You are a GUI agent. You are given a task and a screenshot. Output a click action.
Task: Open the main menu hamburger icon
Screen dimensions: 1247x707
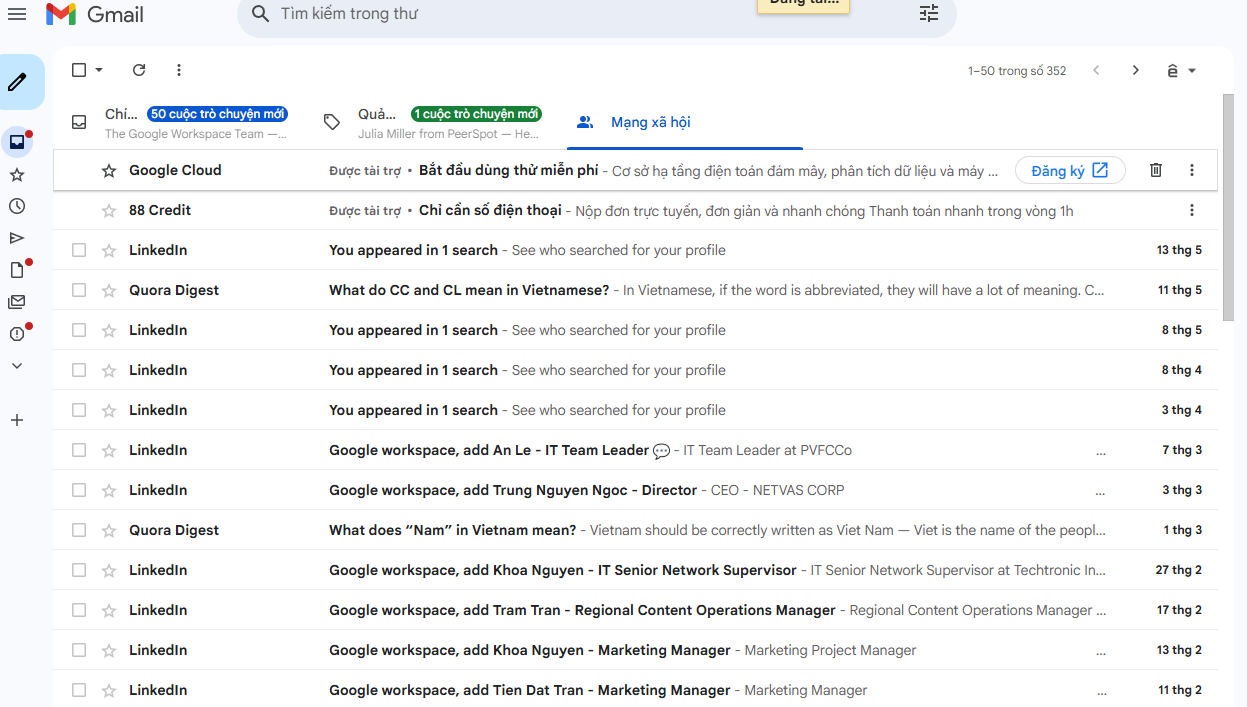coord(17,14)
